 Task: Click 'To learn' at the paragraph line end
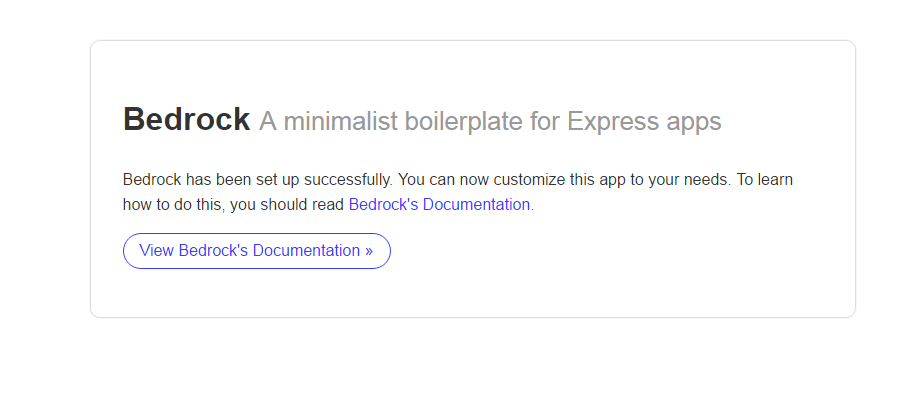click(764, 180)
